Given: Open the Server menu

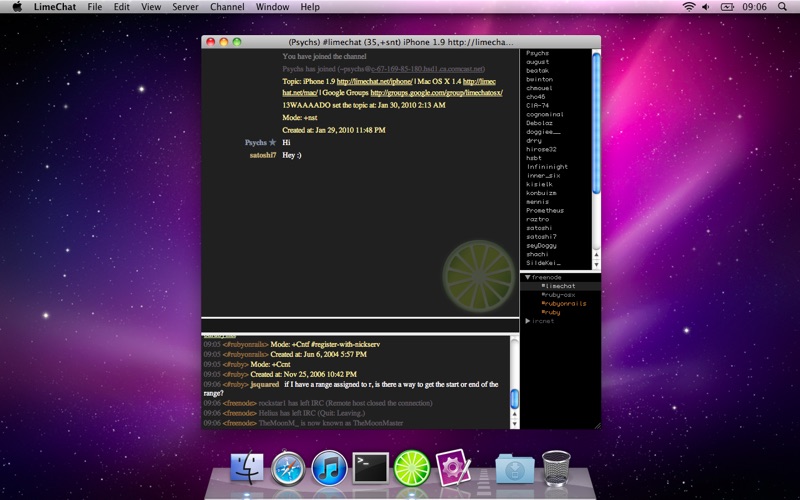Looking at the screenshot, I should pyautogui.click(x=184, y=7).
